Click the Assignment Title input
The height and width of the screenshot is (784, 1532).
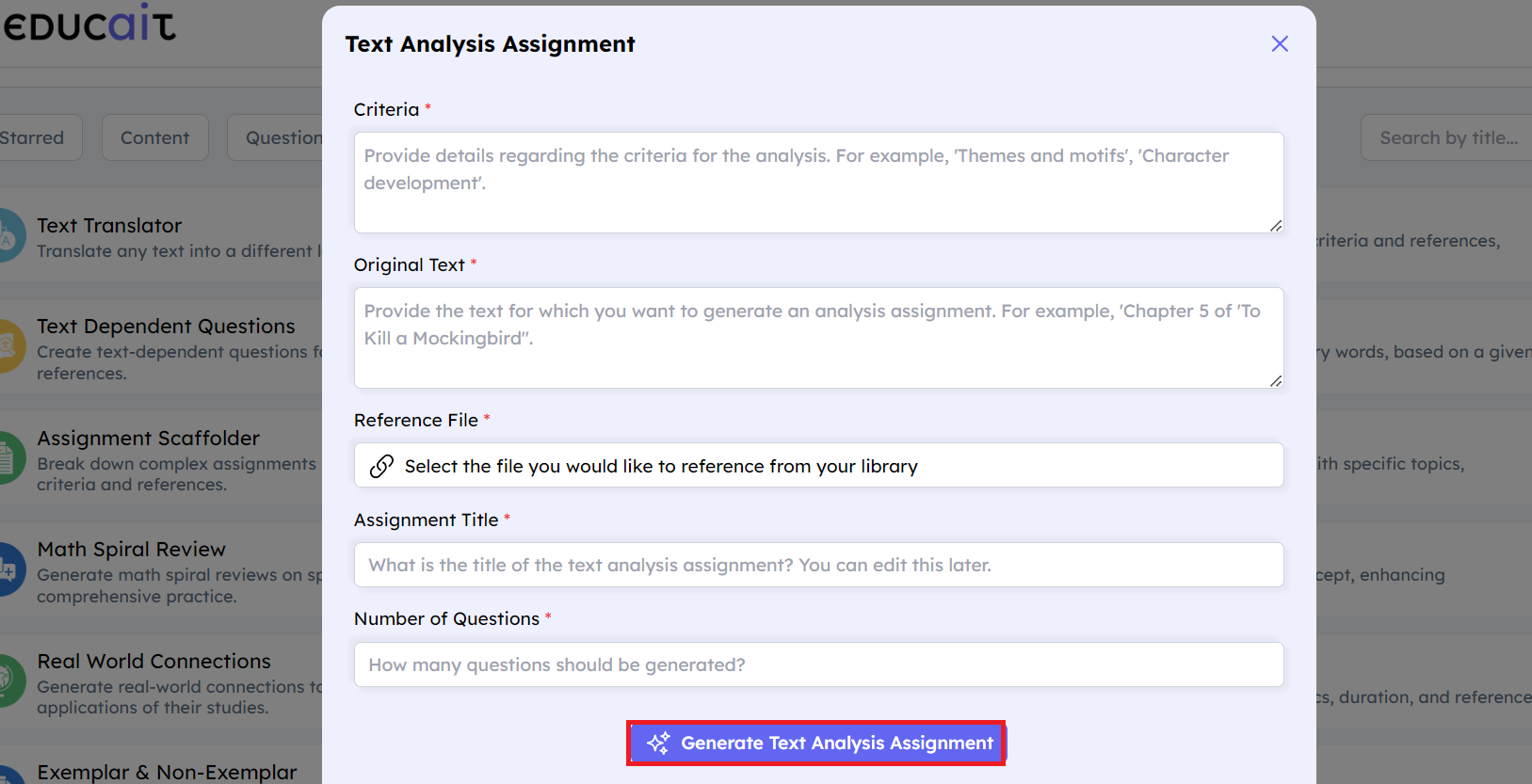point(818,565)
